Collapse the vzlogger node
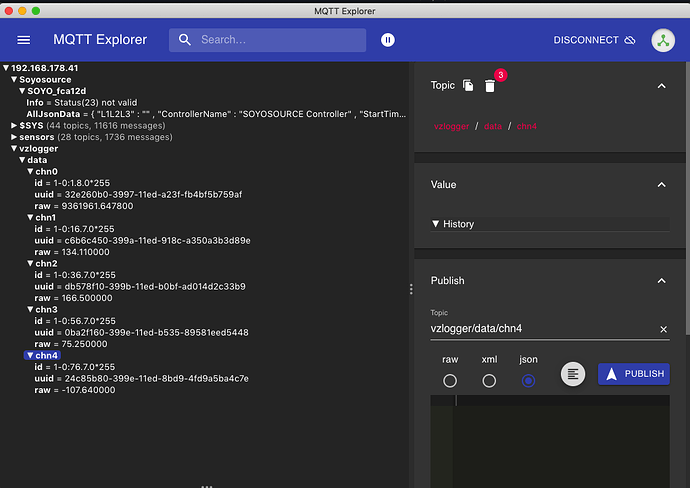This screenshot has width=690, height=488. tap(14, 149)
